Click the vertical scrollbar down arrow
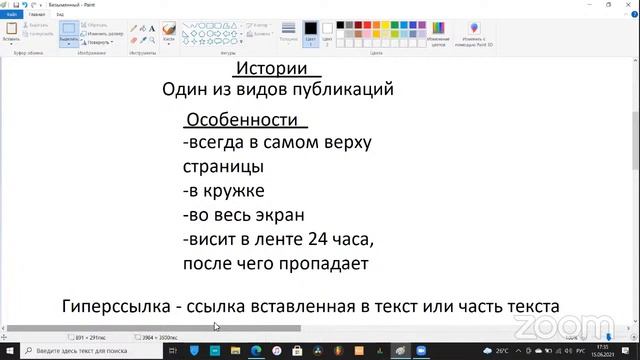This screenshot has height=360, width=640. click(636, 321)
